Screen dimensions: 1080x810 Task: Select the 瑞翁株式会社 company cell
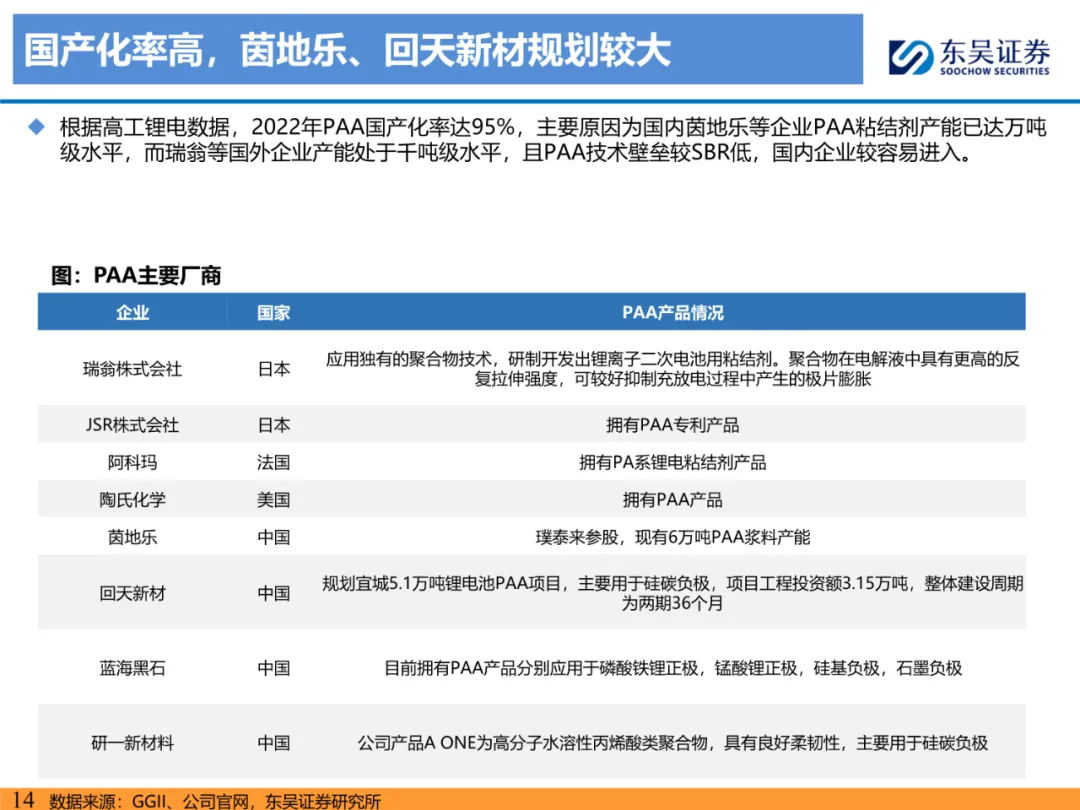(x=132, y=369)
